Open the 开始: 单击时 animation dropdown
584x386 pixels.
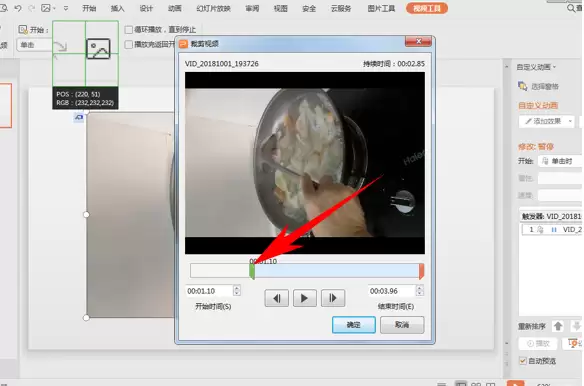(561, 161)
